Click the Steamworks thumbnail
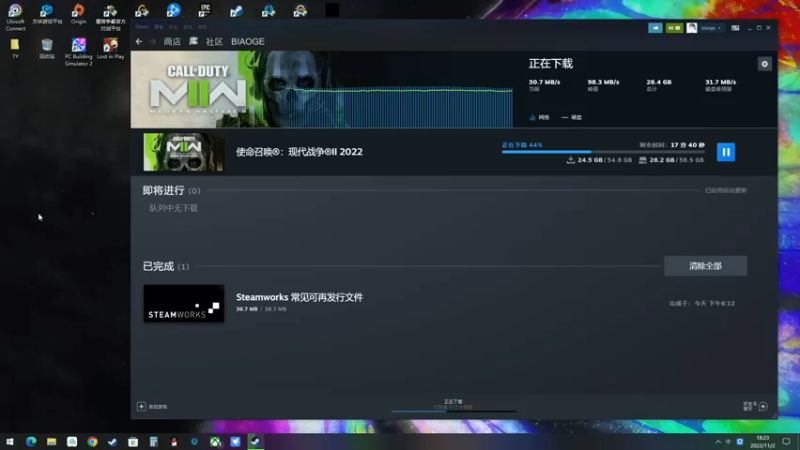The width and height of the screenshot is (800, 450). (x=184, y=304)
